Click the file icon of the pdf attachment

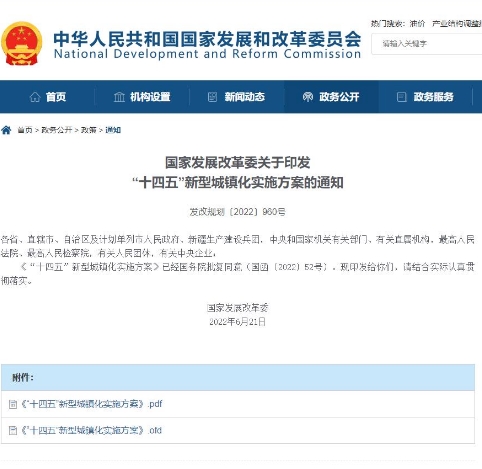click(x=13, y=404)
